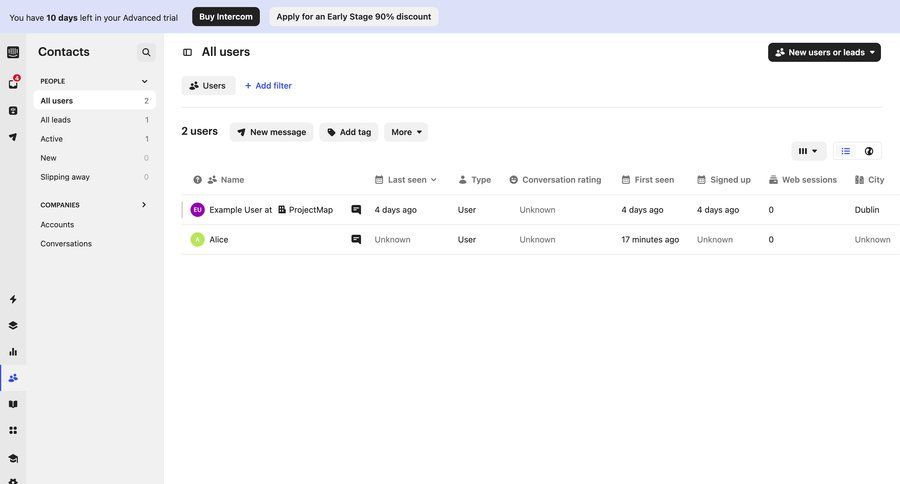Open the Inbox icon with red badge

pyautogui.click(x=13, y=83)
